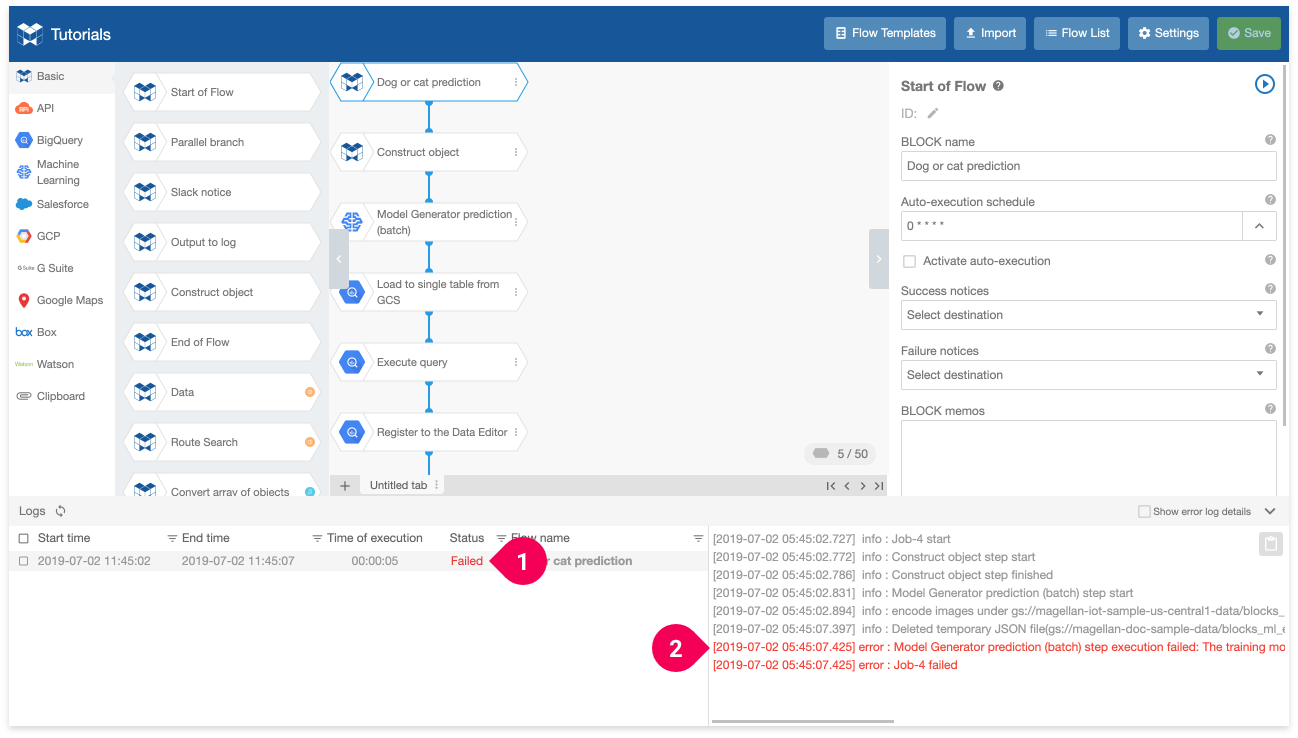The width and height of the screenshot is (1298, 738).
Task: Jump to last tab arrow
Action: 879,486
